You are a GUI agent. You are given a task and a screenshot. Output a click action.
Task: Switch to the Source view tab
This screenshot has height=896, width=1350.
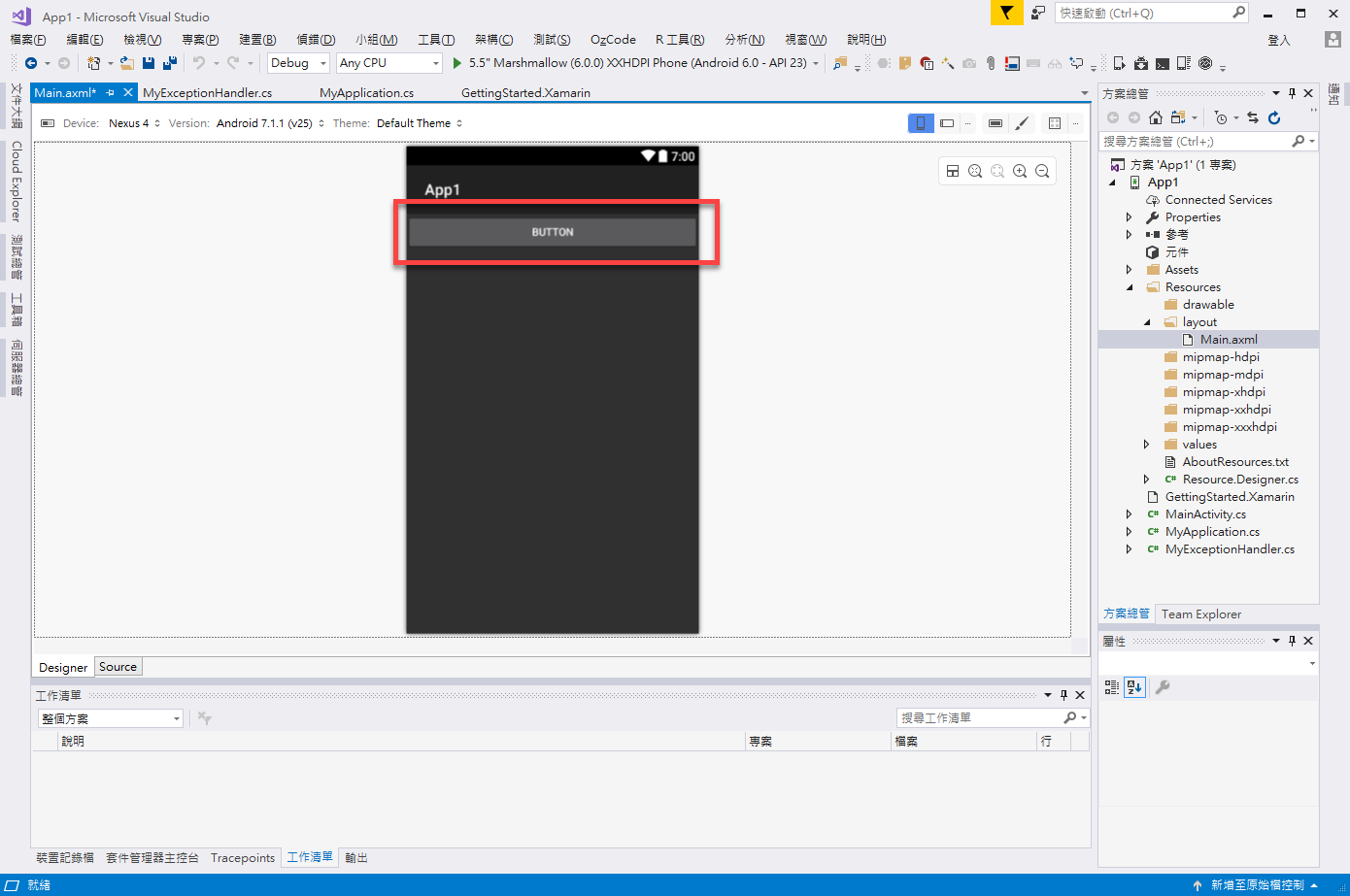point(118,667)
